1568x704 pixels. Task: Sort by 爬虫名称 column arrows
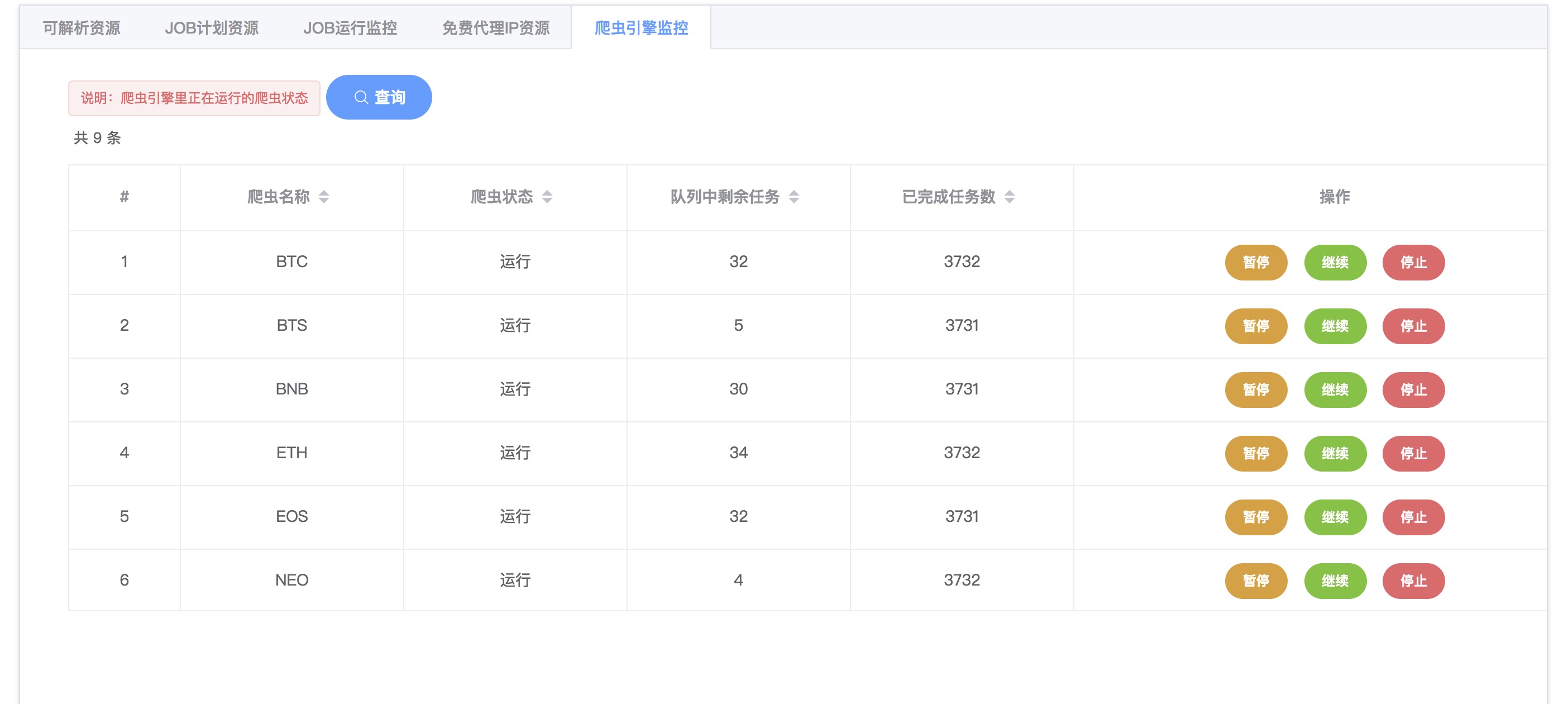(x=324, y=197)
